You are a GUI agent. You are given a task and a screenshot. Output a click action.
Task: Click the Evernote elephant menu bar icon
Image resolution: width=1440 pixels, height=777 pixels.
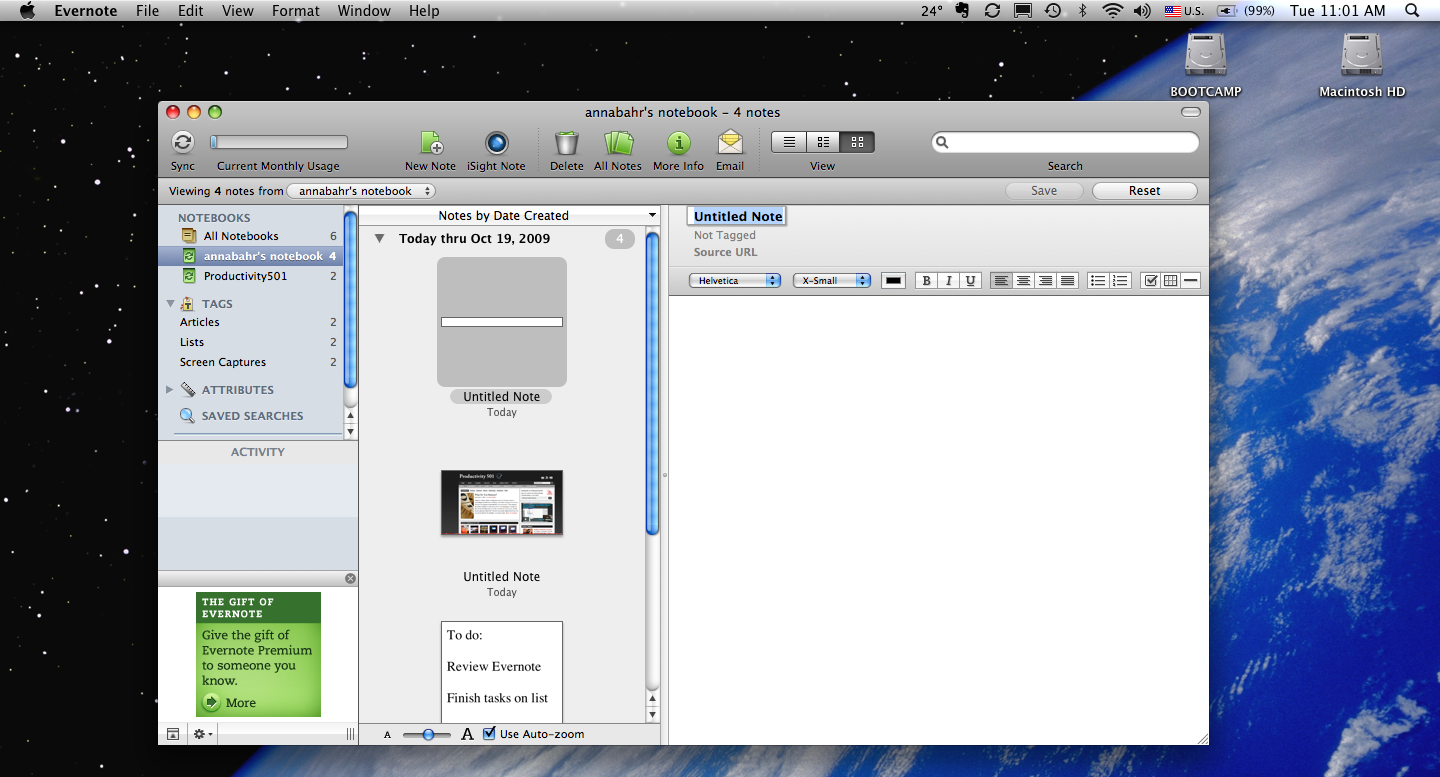point(962,11)
